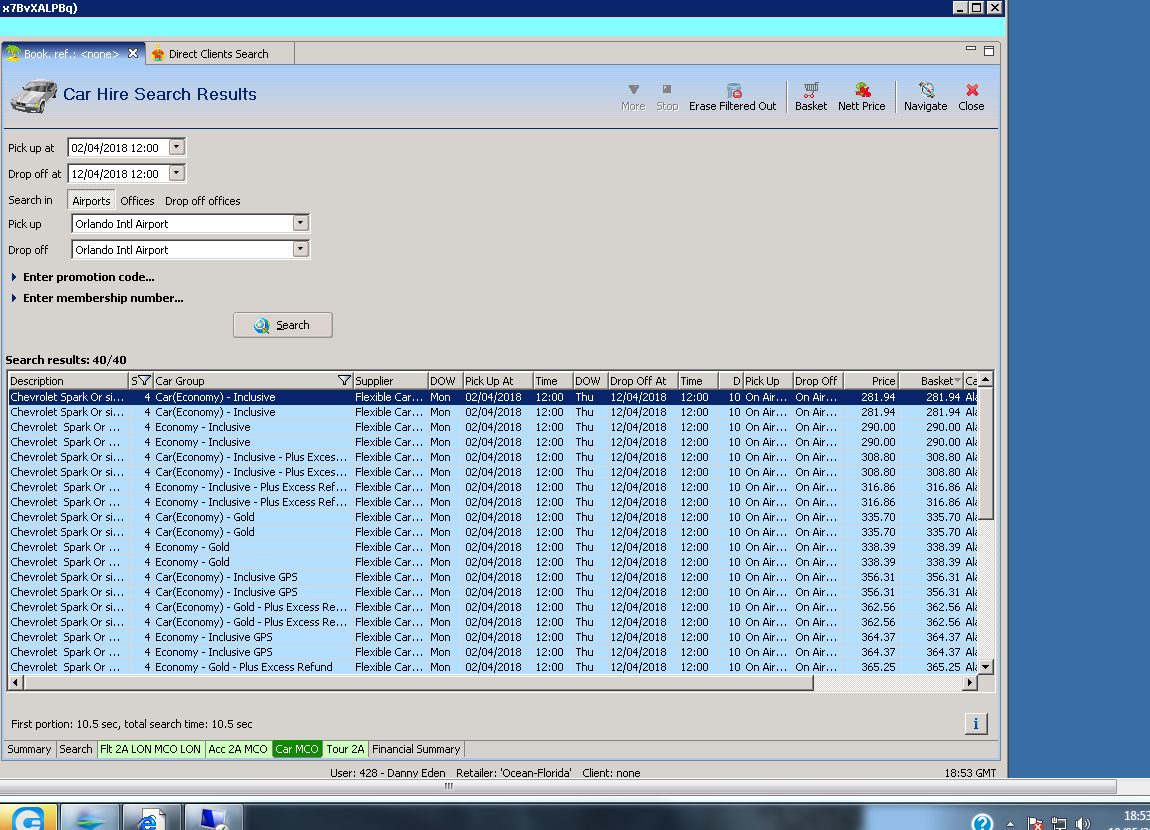Select the Car MCO tab
This screenshot has width=1150, height=830.
[296, 749]
